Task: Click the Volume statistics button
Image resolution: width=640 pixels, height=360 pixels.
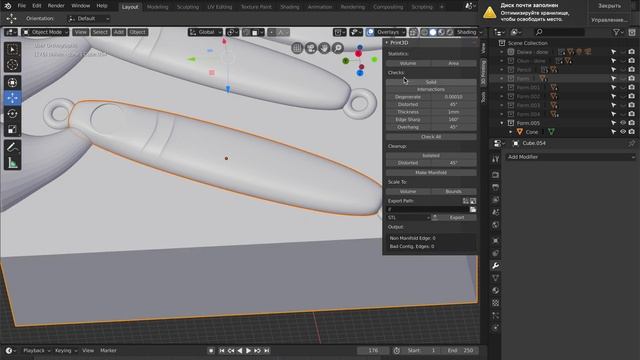Action: (x=408, y=63)
